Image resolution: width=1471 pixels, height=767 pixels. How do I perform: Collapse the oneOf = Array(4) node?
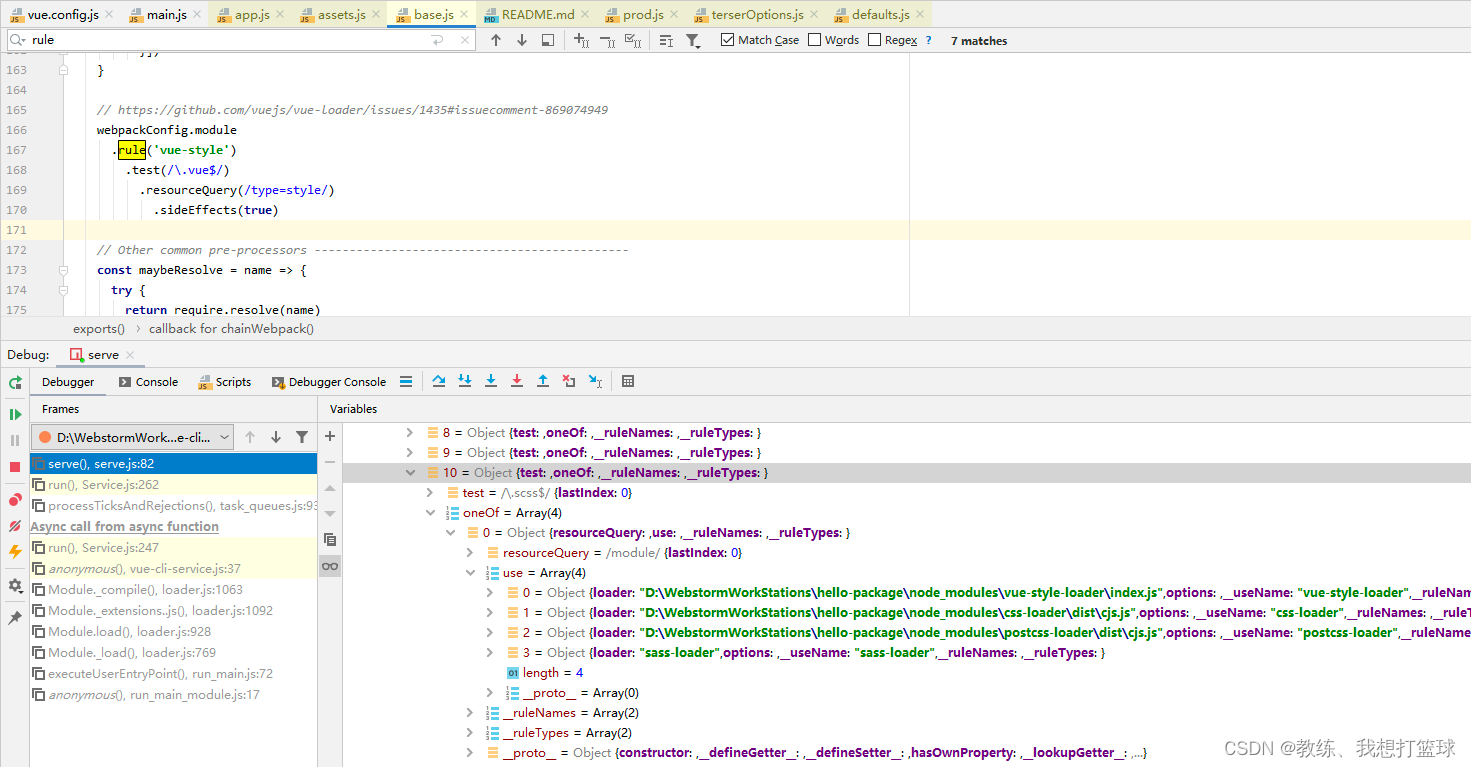[429, 513]
